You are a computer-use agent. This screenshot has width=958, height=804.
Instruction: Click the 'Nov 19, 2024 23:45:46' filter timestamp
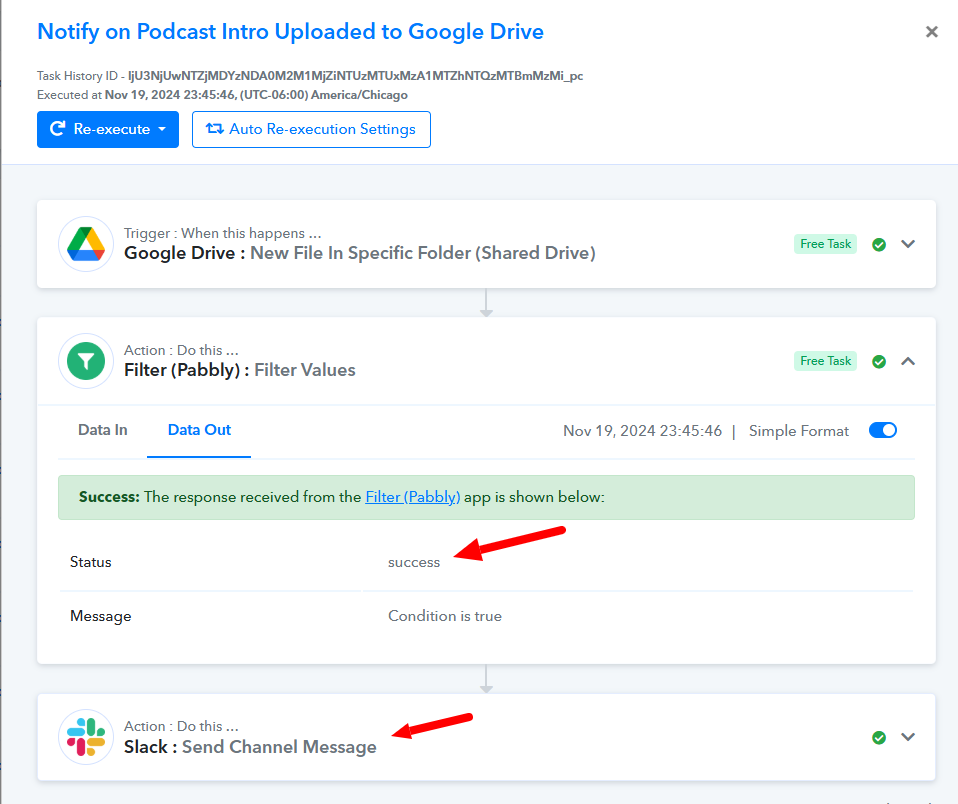point(642,431)
